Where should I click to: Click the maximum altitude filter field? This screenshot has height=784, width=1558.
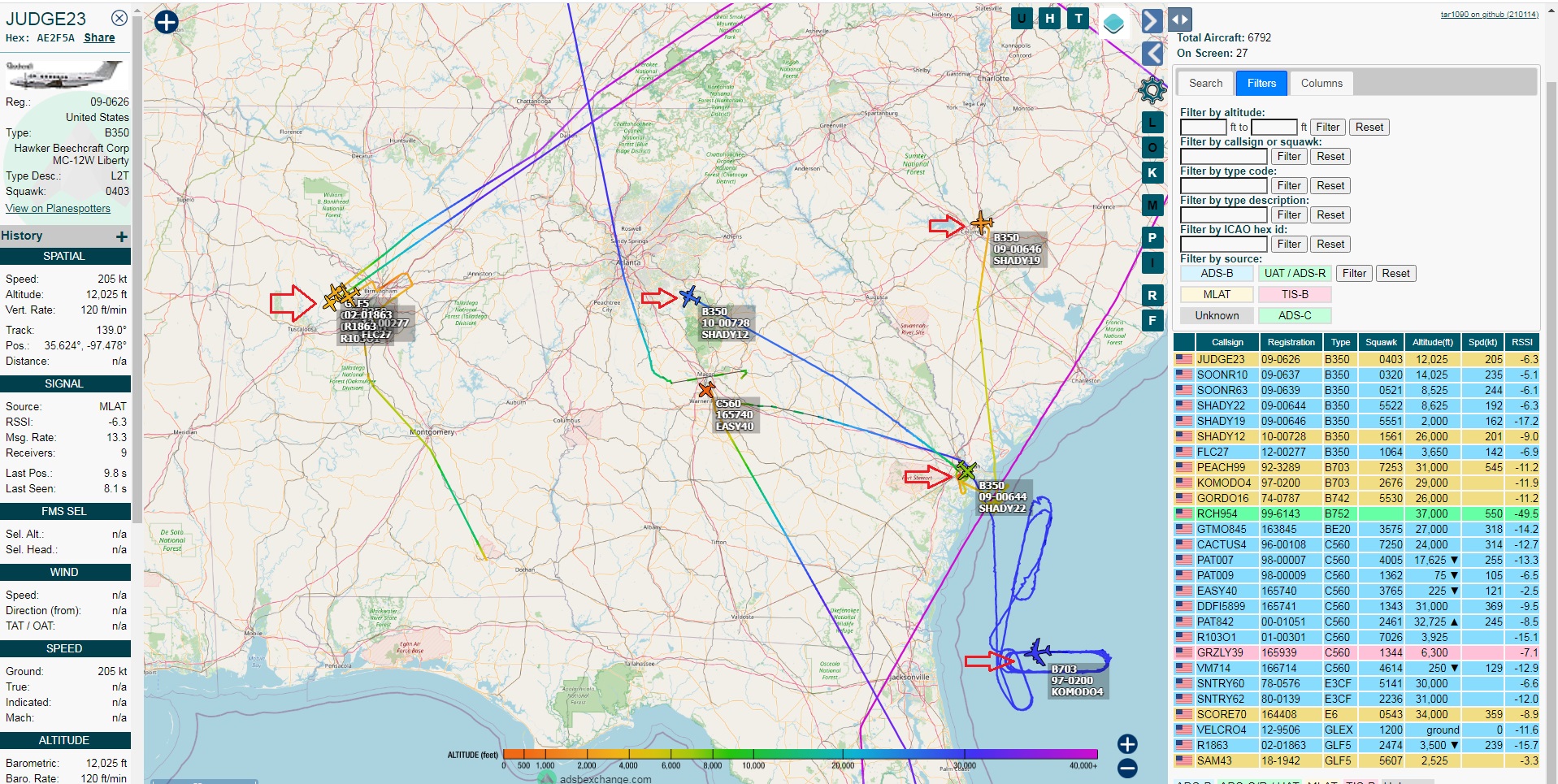1274,127
